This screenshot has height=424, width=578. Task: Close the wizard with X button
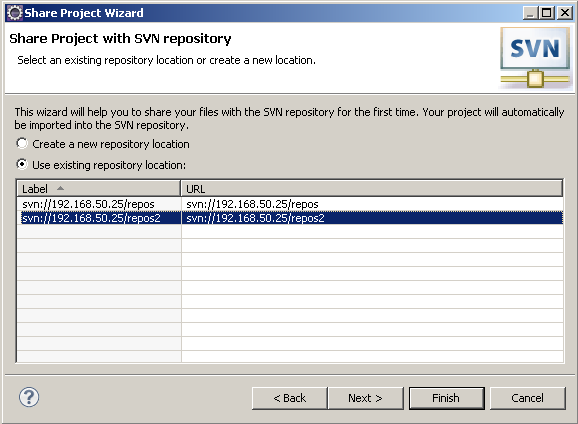tap(565, 13)
